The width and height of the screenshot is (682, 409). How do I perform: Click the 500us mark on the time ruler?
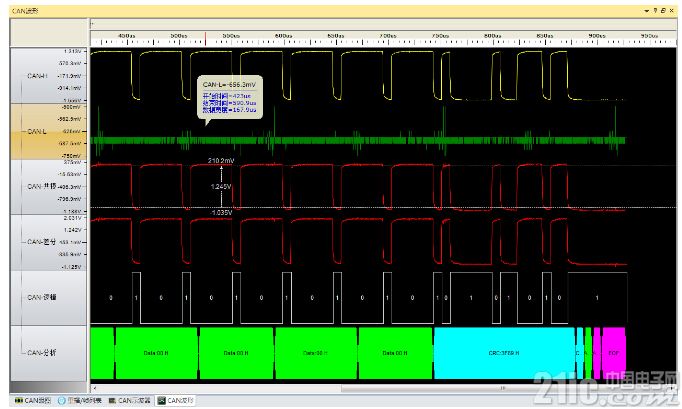pos(179,36)
